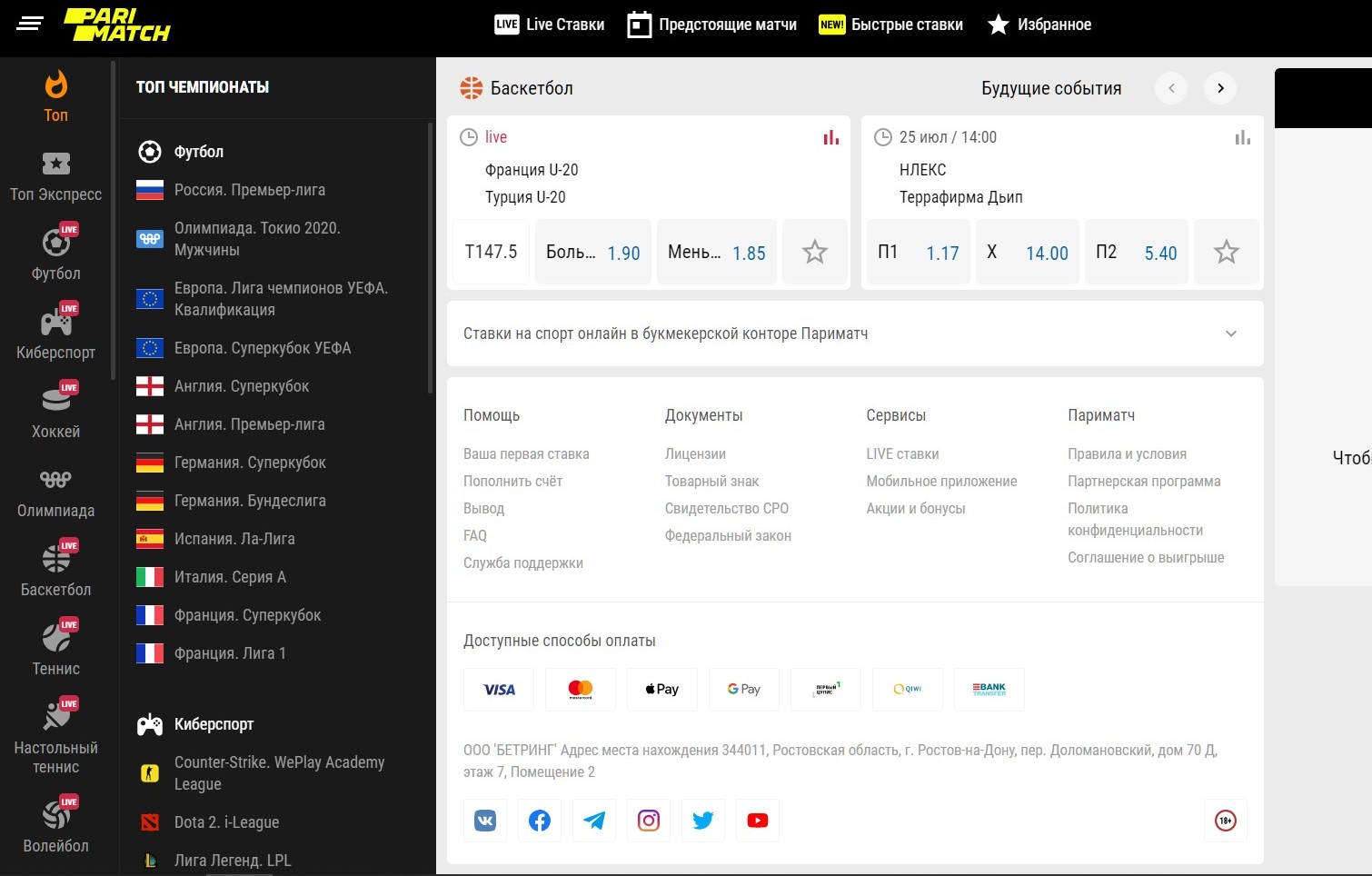Open the Live Ставки tab
The height and width of the screenshot is (876, 1372).
tap(550, 25)
